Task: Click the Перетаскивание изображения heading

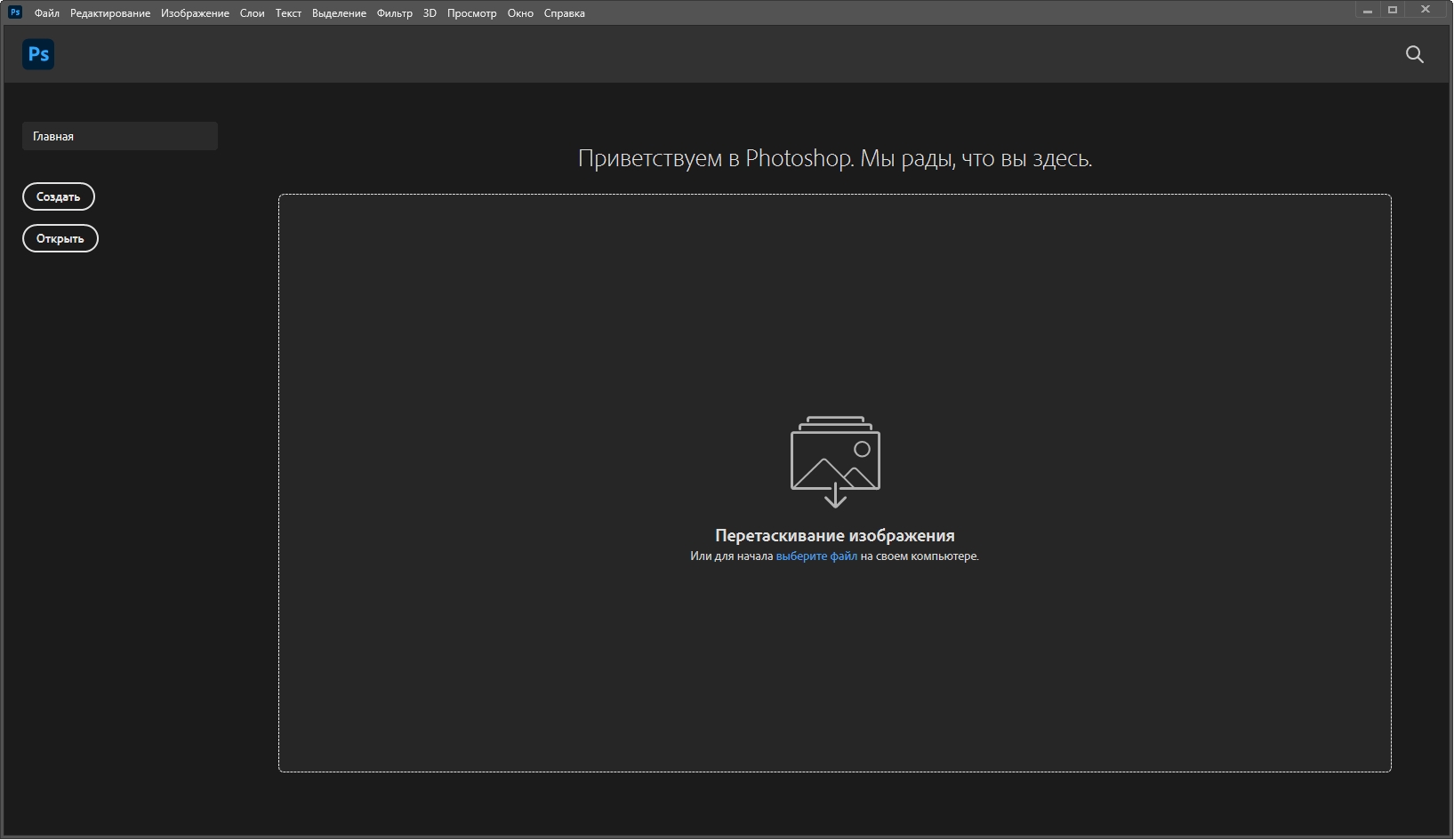Action: (x=835, y=535)
